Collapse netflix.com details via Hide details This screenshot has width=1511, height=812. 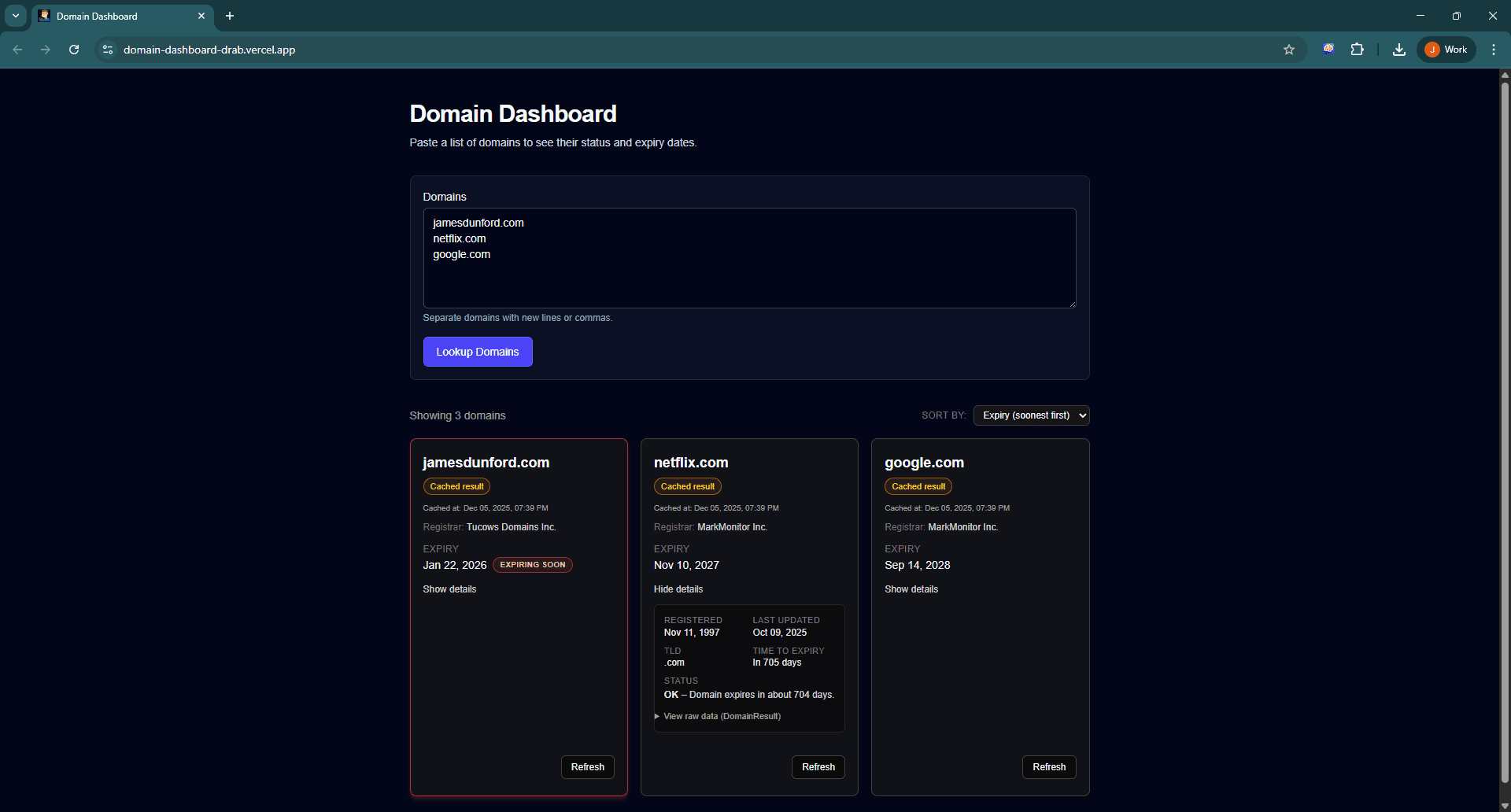pos(678,589)
